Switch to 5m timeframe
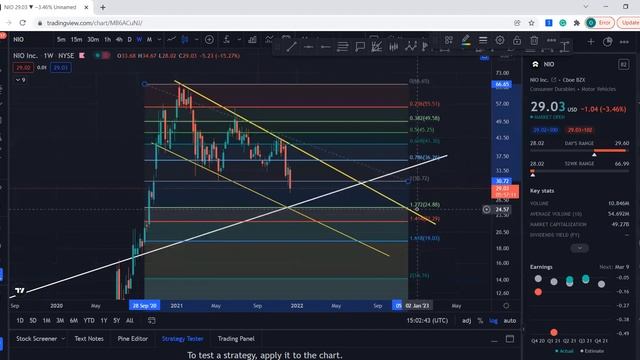 pyautogui.click(x=61, y=40)
